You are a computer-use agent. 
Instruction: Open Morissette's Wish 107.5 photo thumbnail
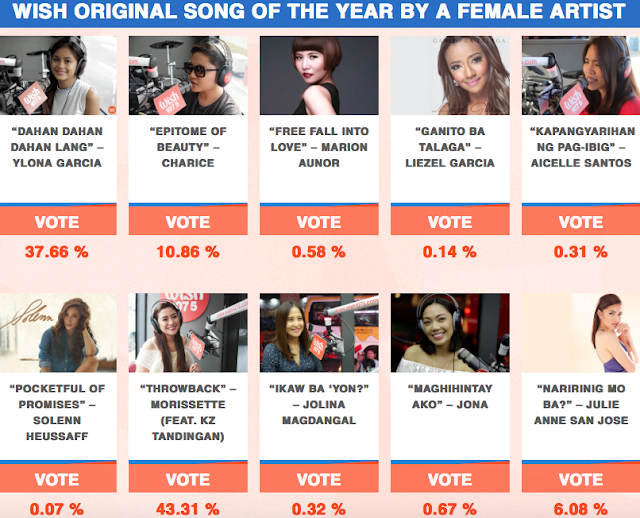pos(188,333)
